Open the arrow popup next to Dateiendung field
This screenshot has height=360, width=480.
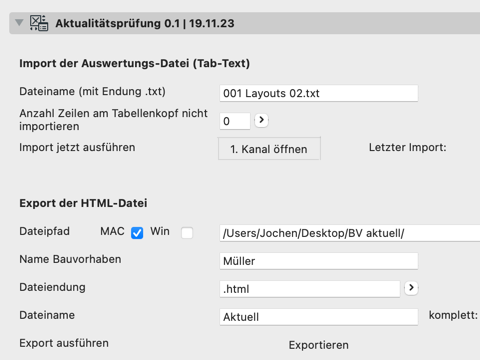(x=411, y=288)
